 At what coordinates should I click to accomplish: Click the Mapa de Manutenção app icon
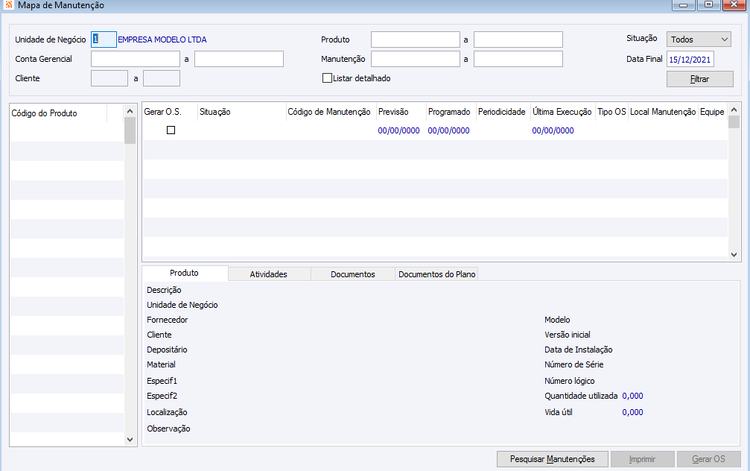(x=8, y=5)
